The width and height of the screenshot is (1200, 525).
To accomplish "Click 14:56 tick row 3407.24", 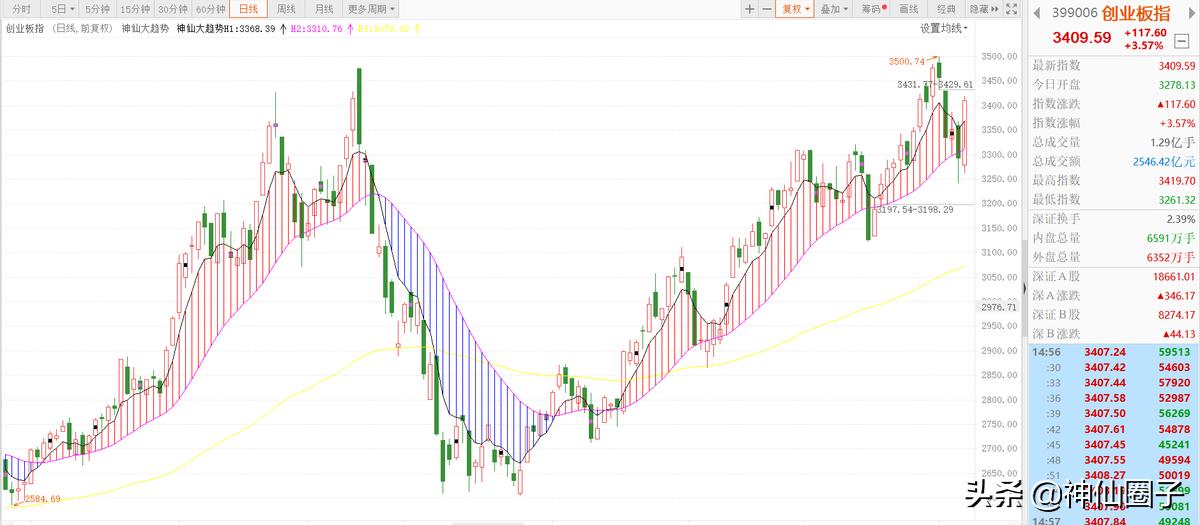I will pyautogui.click(x=1113, y=352).
